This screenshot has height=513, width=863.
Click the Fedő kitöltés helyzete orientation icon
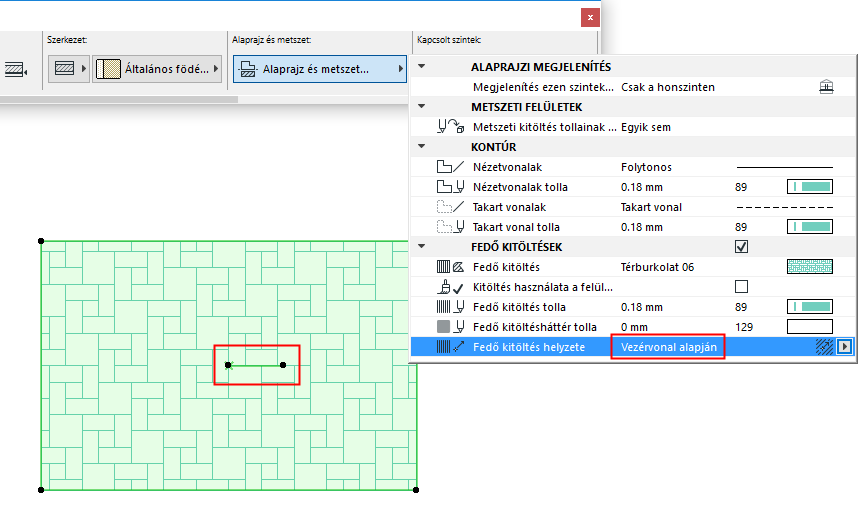coord(450,347)
